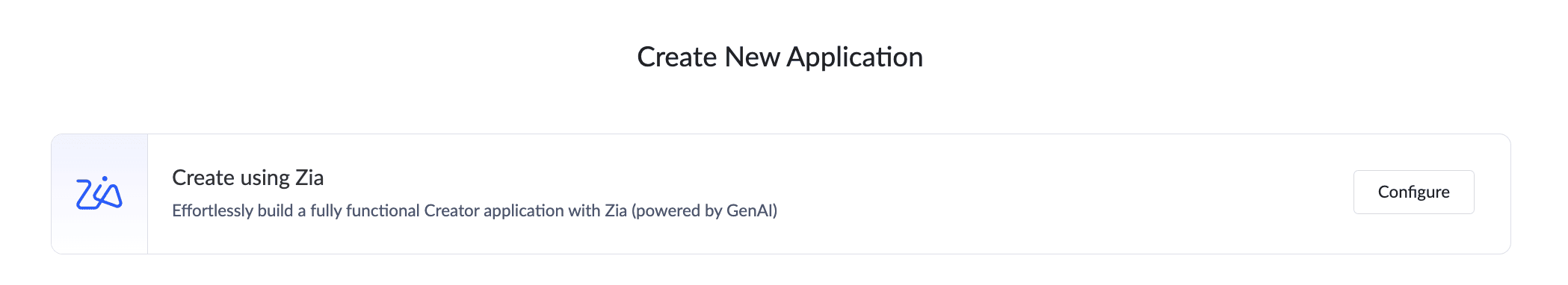The width and height of the screenshot is (1568, 285).
Task: Click the blue Zia logo icon
Action: tap(99, 193)
